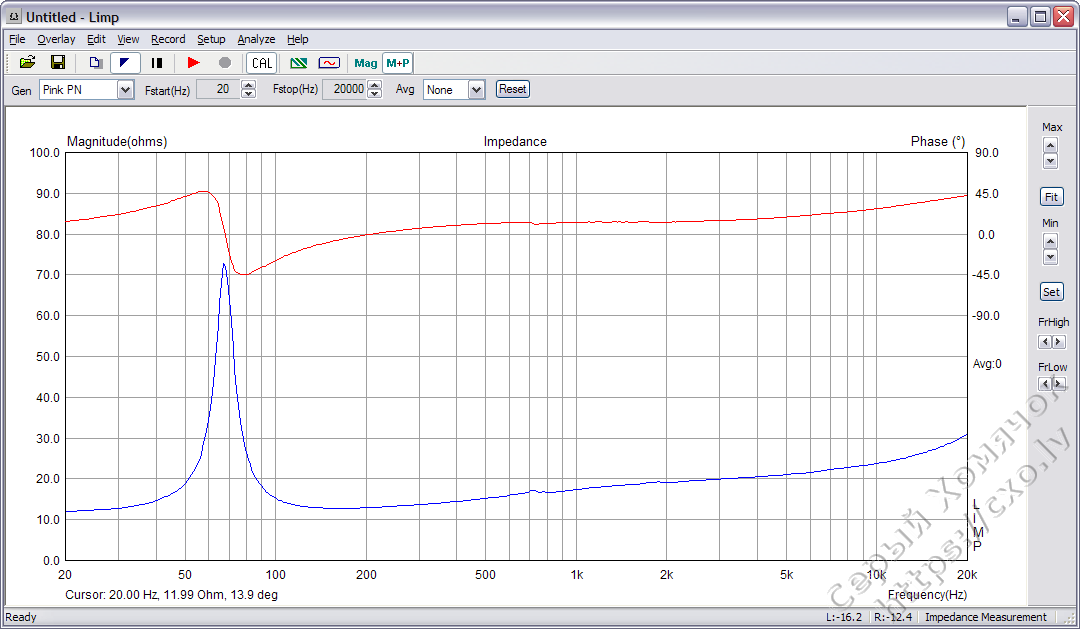1080x629 pixels.
Task: Open the Overlay menu
Action: (x=56, y=39)
